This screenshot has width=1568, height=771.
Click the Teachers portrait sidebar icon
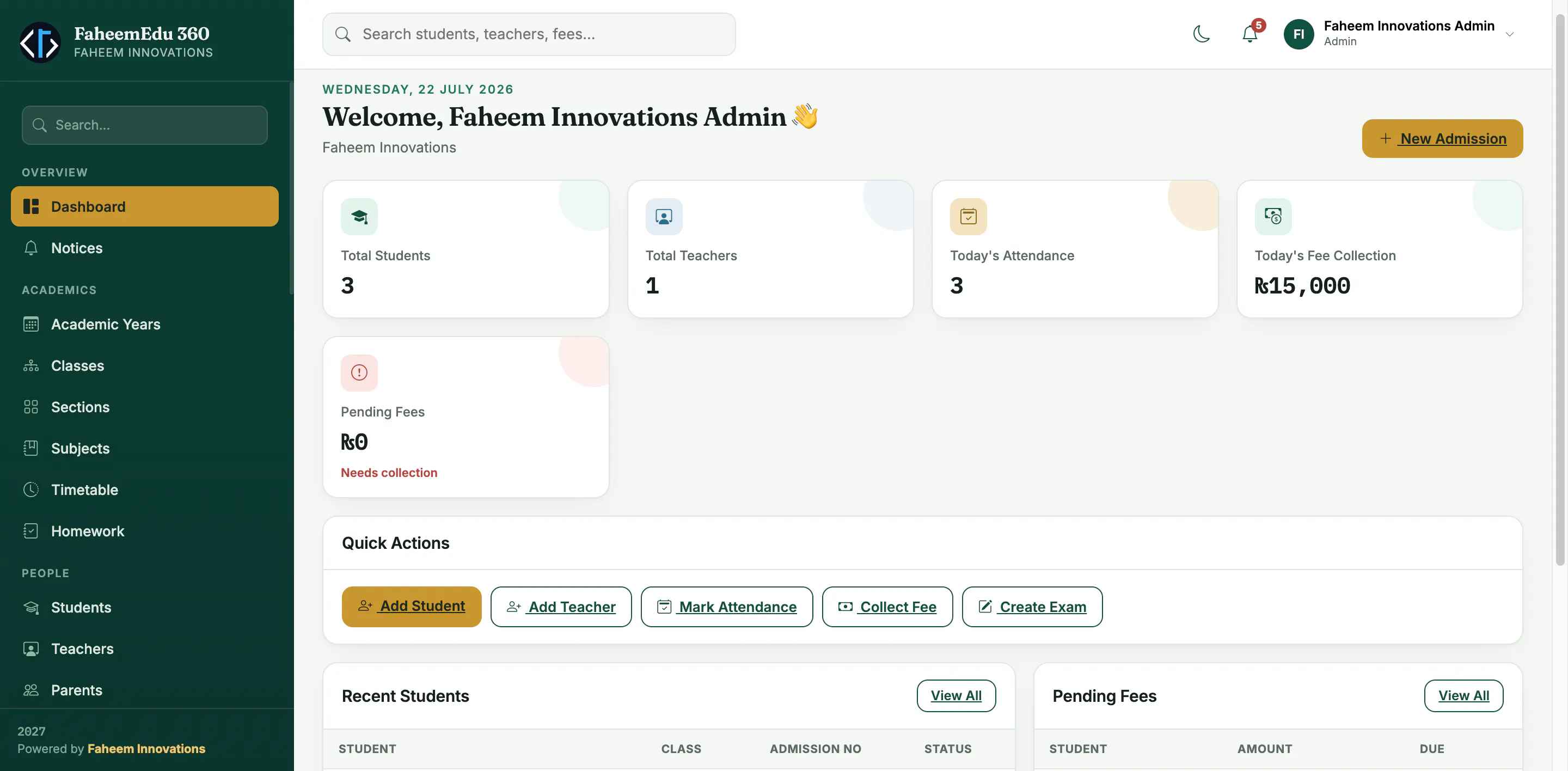tap(31, 648)
